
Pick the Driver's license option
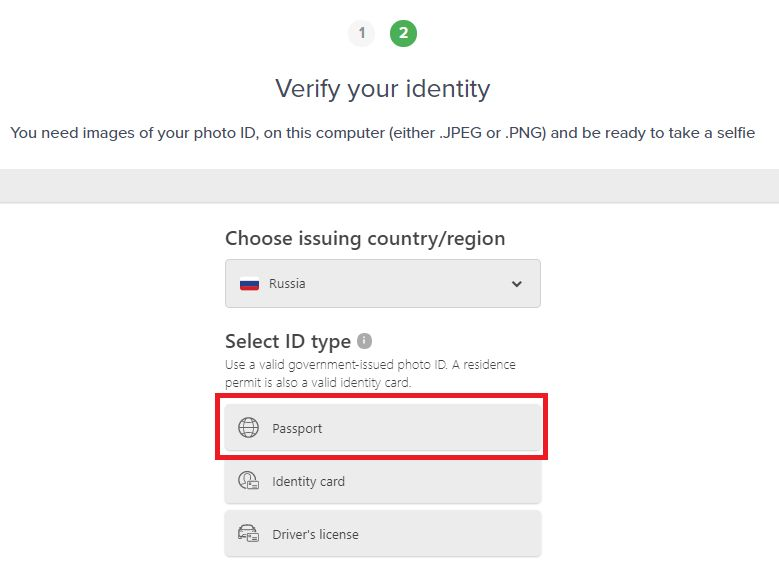coord(383,534)
